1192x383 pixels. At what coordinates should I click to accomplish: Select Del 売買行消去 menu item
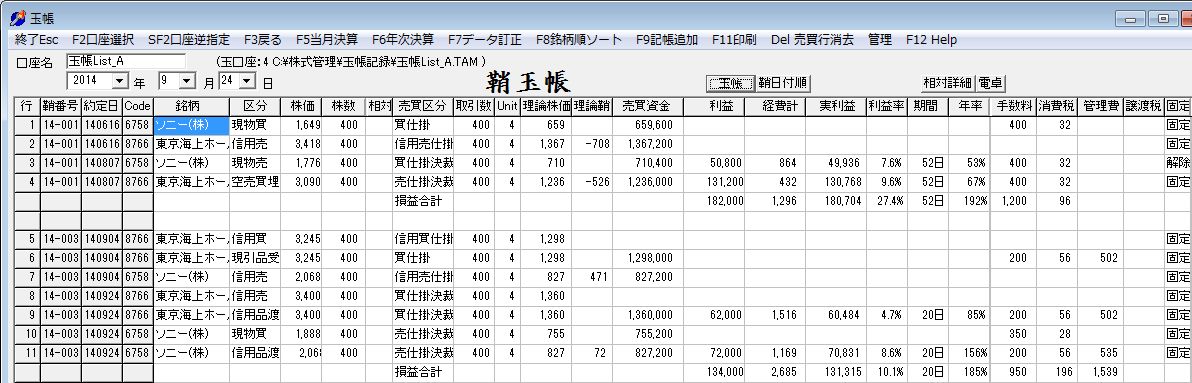(x=812, y=40)
